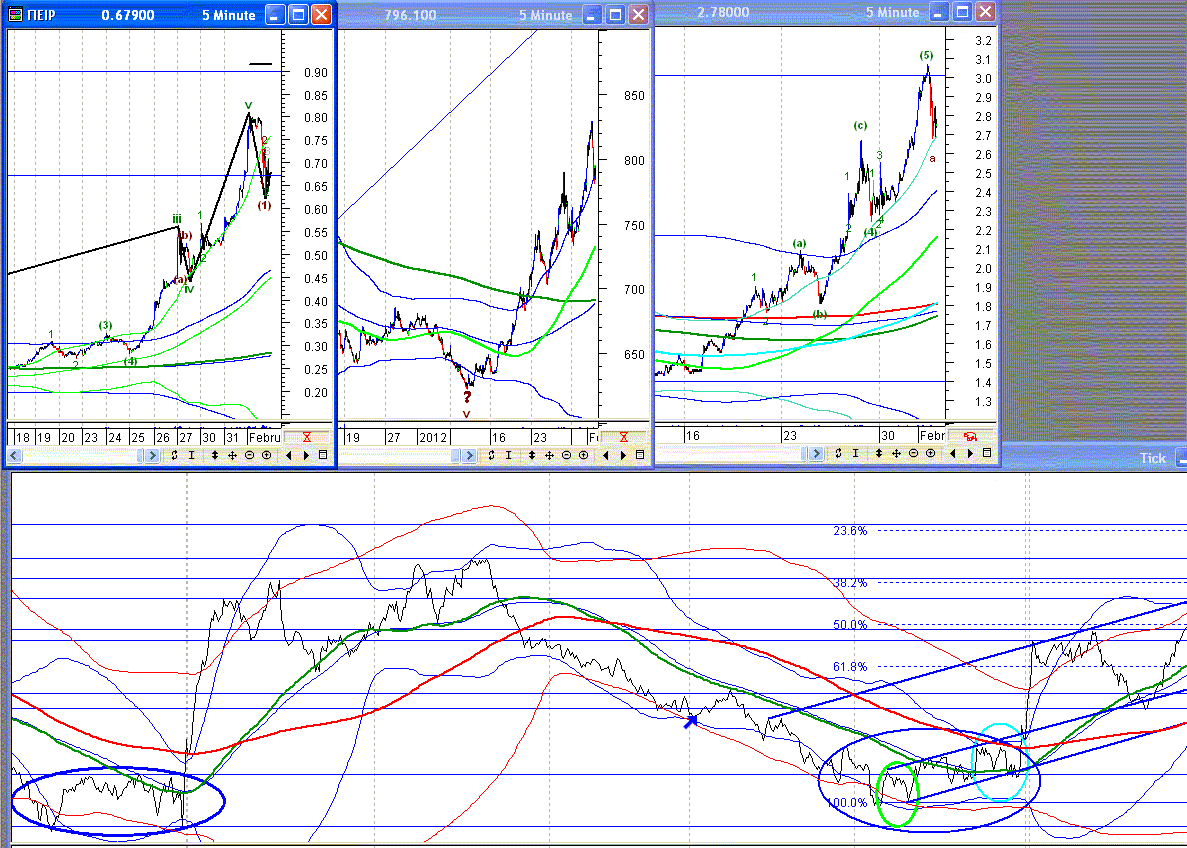Select the I-beam cursor tool in ΠΕΙΡ chart
1187x848 pixels.
(x=192, y=455)
